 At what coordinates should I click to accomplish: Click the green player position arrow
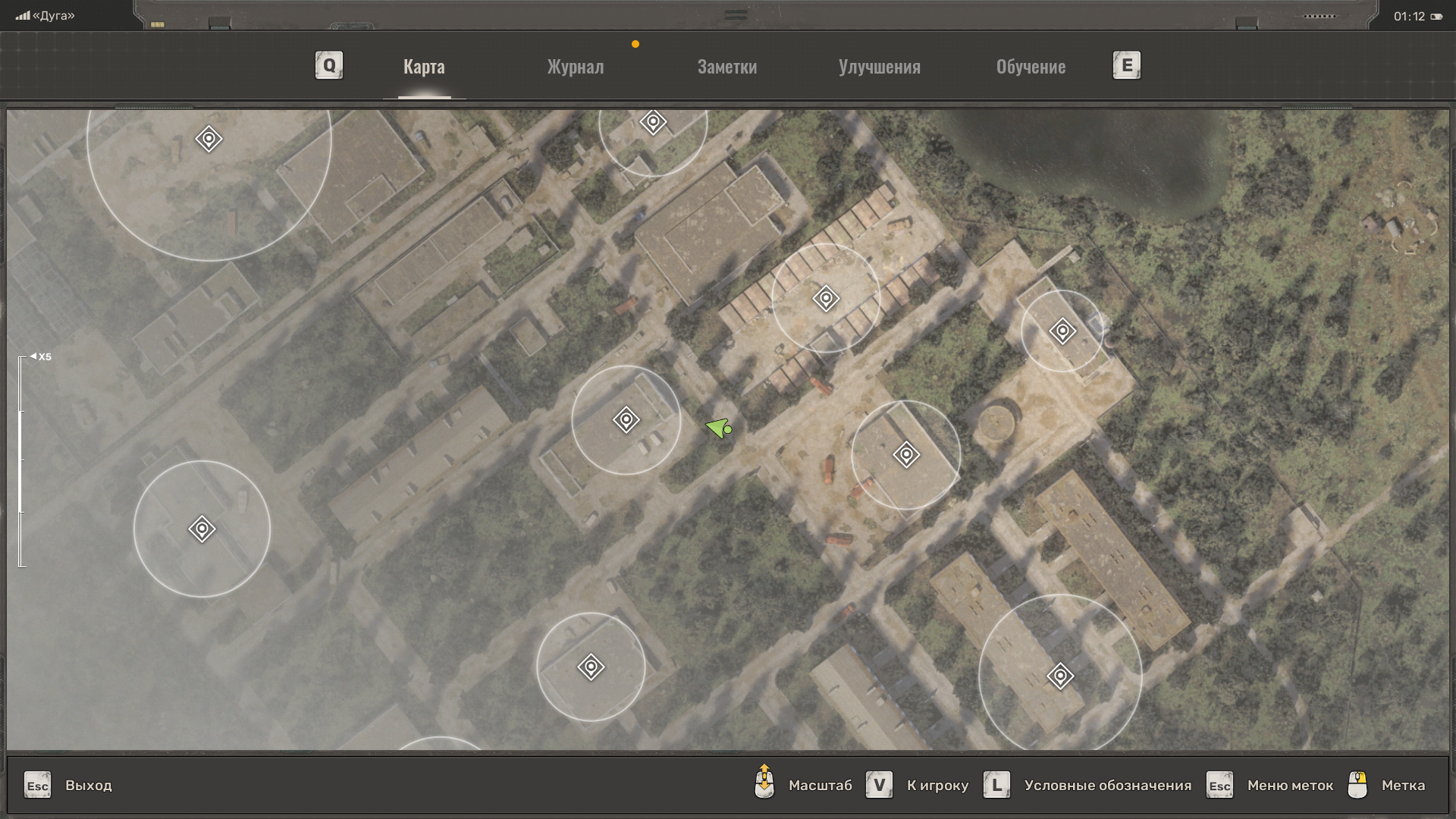pyautogui.click(x=717, y=428)
